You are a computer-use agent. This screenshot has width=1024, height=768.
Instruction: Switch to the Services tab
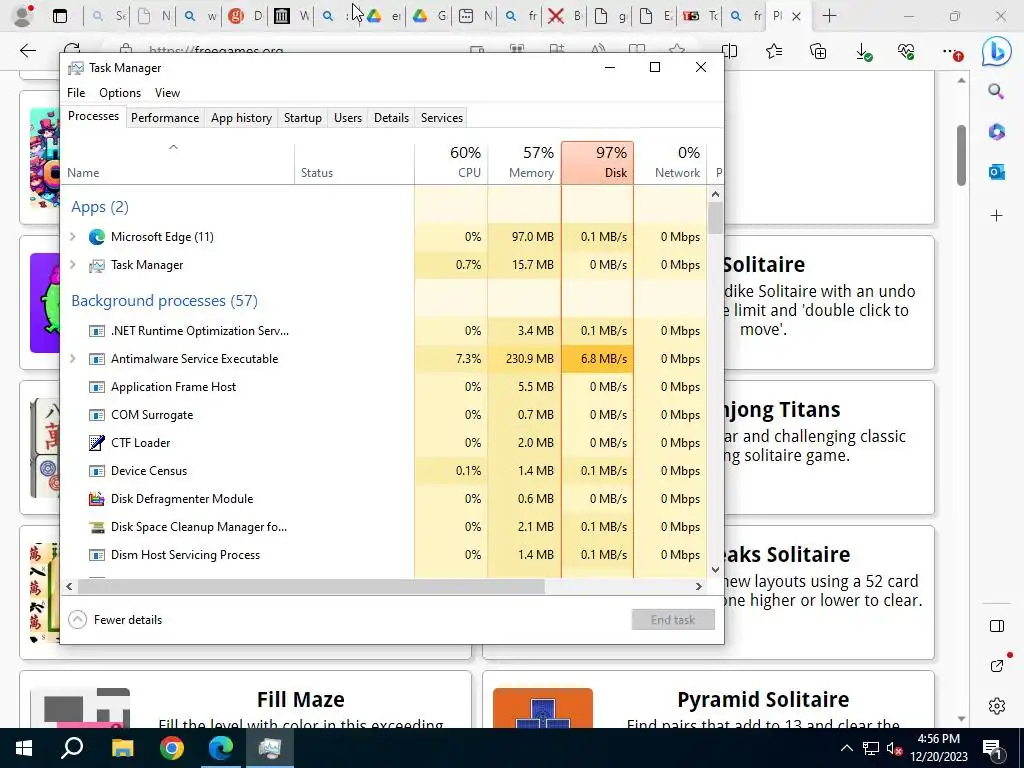coord(441,118)
